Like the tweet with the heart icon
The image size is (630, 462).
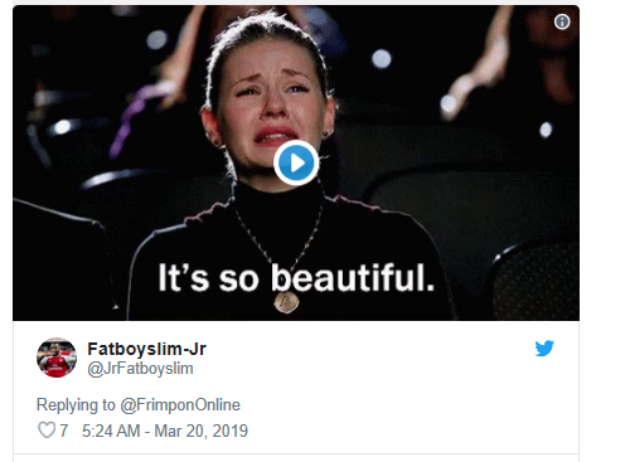(x=44, y=431)
